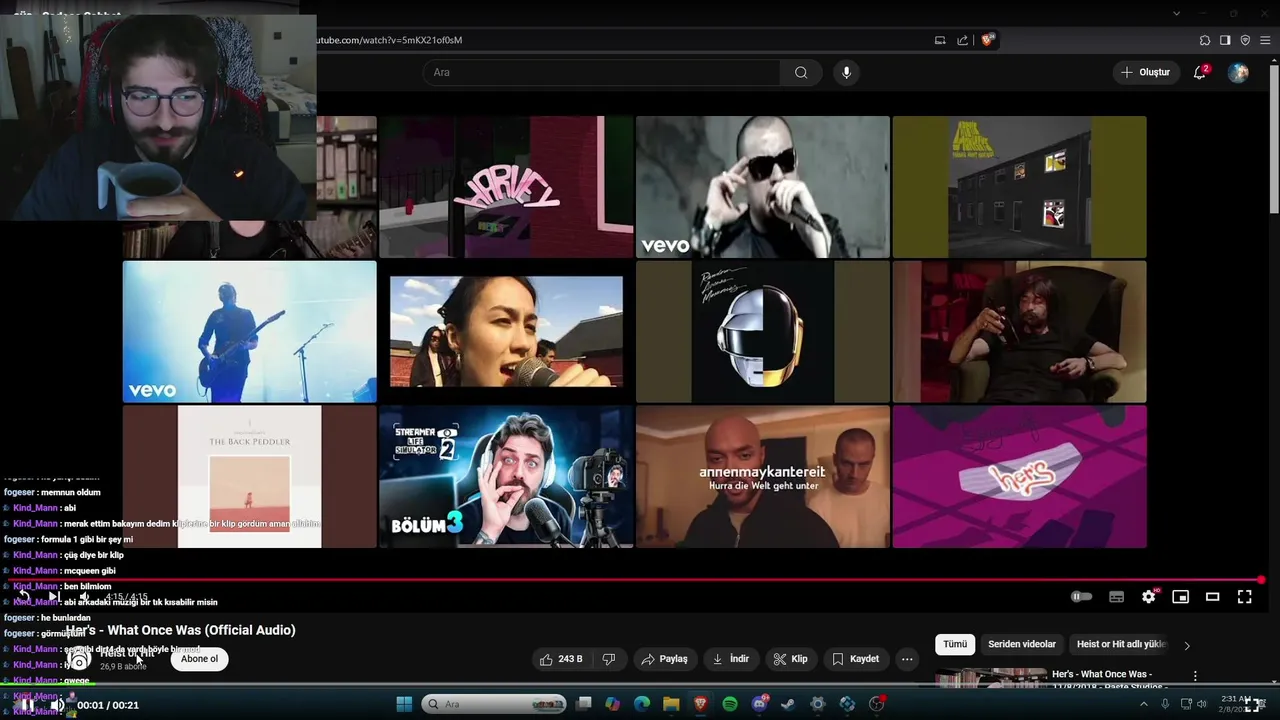Click the İndir download button

[730, 659]
